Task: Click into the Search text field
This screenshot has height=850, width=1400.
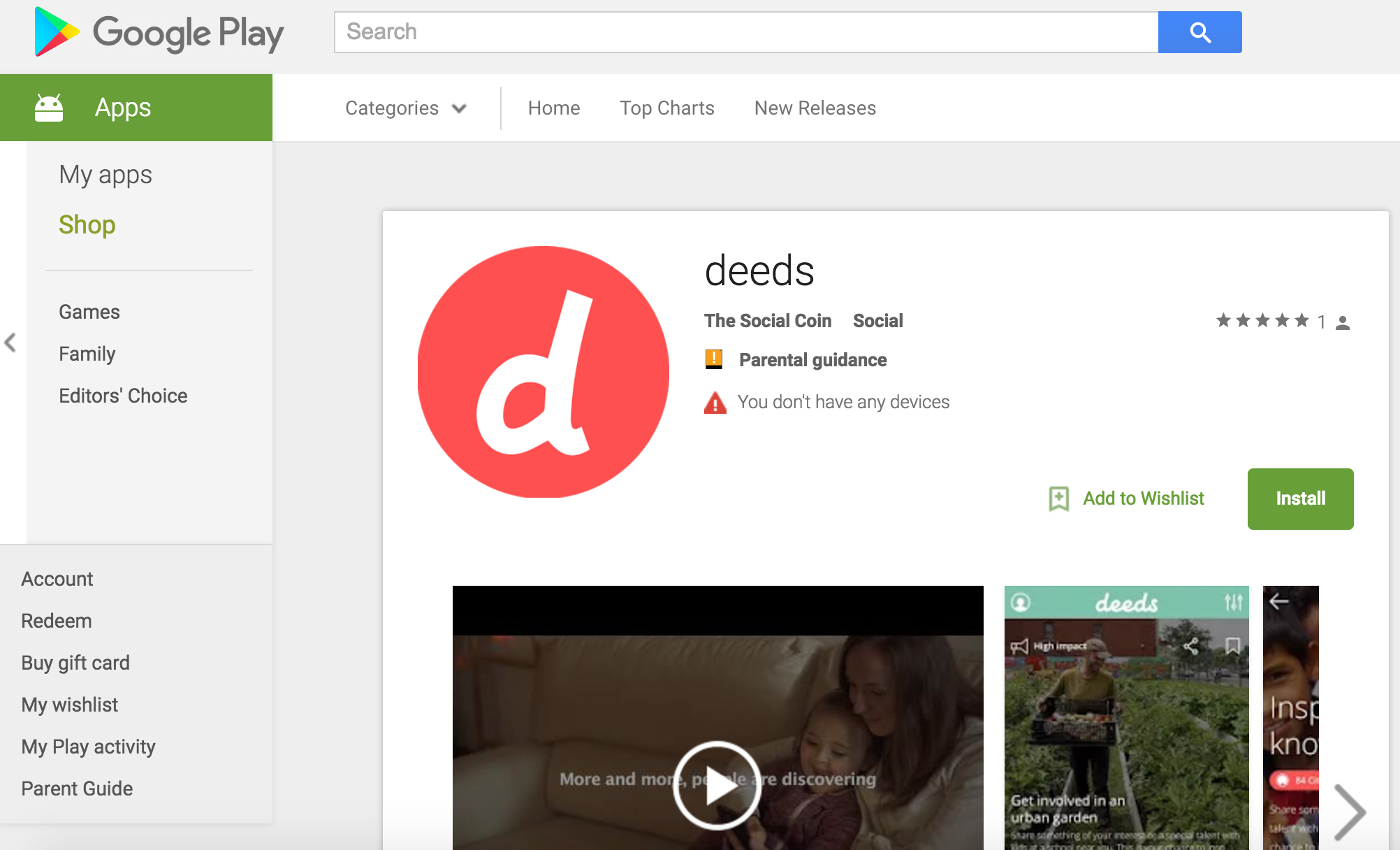Action: click(745, 32)
